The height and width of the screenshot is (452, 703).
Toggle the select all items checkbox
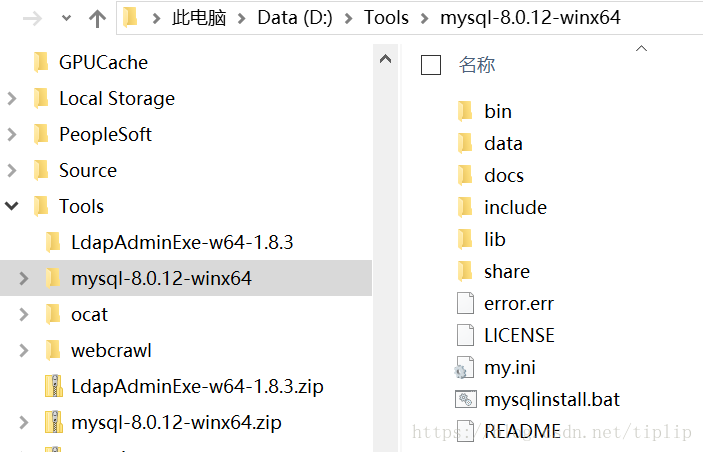click(x=431, y=66)
